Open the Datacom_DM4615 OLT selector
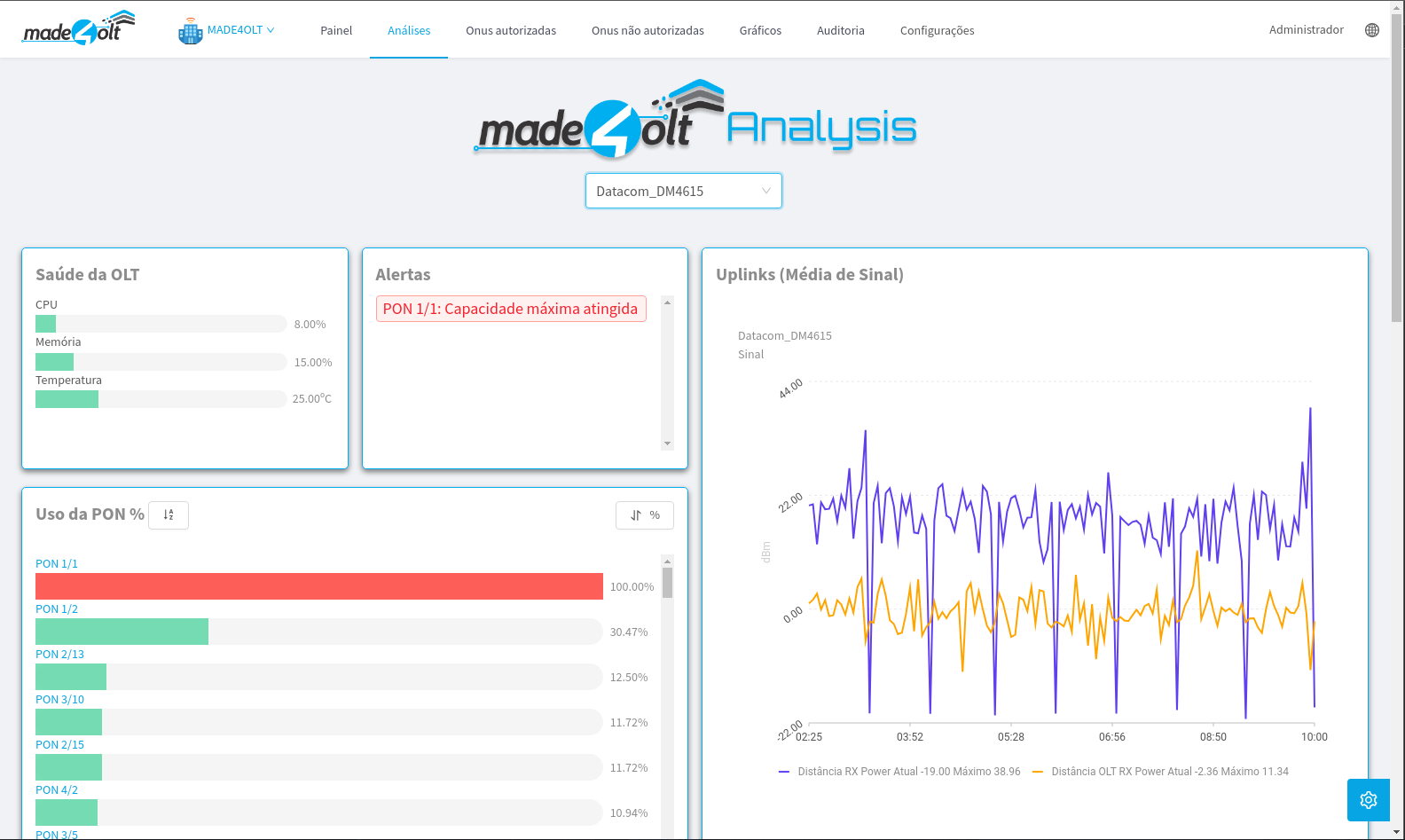This screenshot has width=1405, height=840. 683,191
